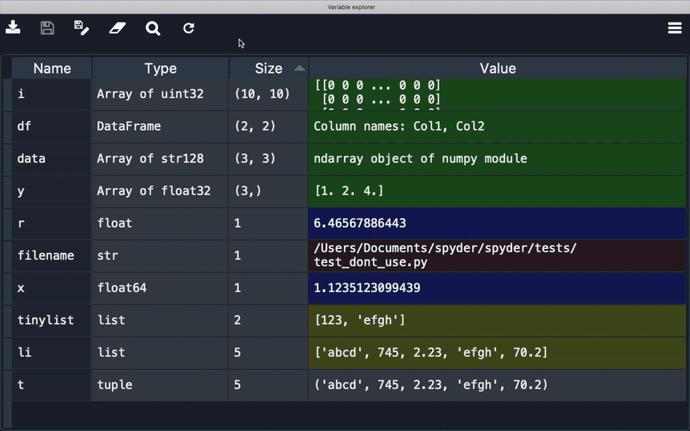Click the magnifier Search variables icon
Image resolution: width=690 pixels, height=431 pixels.
pyautogui.click(x=153, y=28)
